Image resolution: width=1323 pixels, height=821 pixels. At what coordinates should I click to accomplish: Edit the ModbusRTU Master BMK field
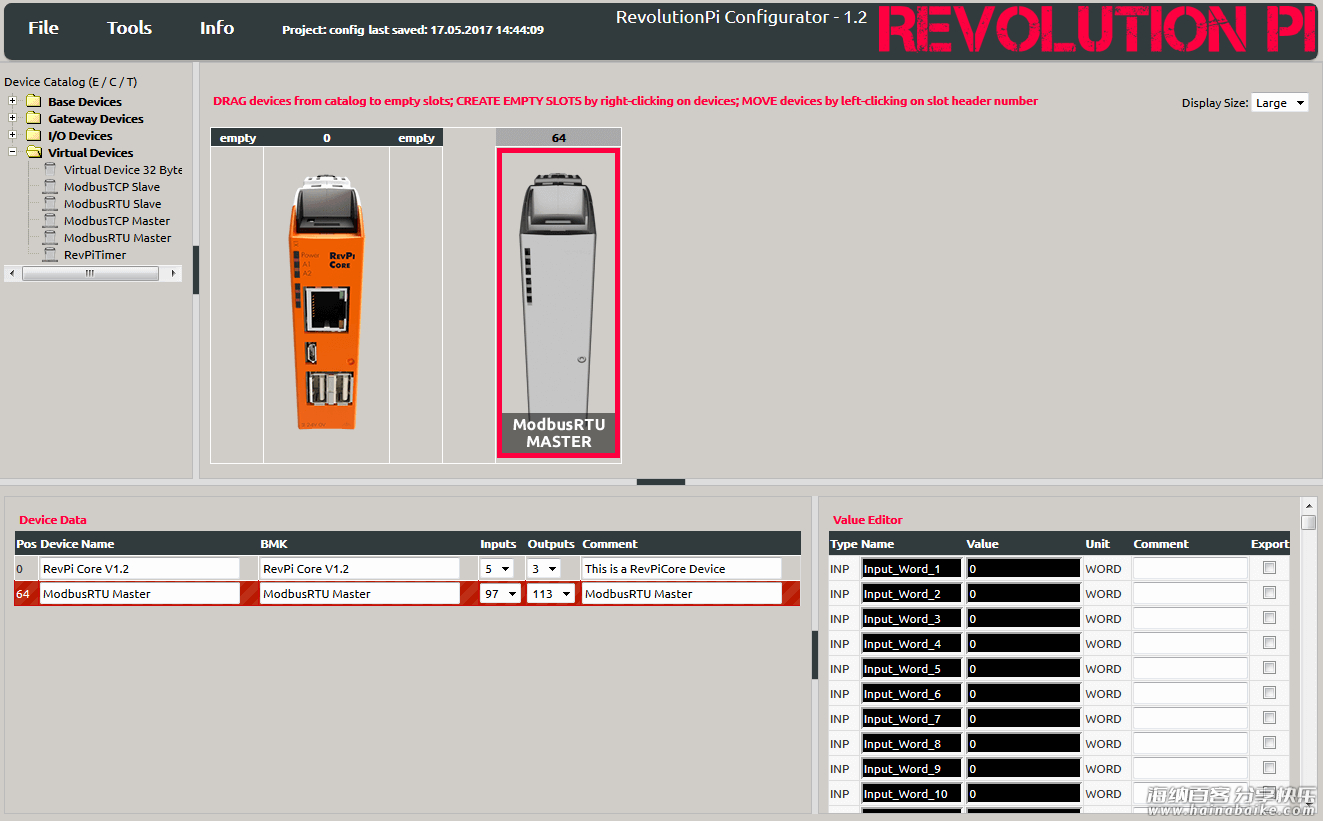click(360, 593)
